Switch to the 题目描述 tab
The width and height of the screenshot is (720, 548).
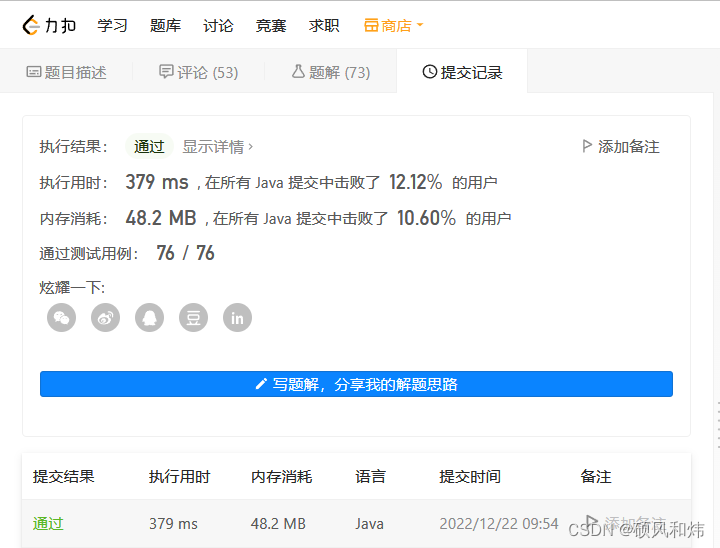pos(67,72)
